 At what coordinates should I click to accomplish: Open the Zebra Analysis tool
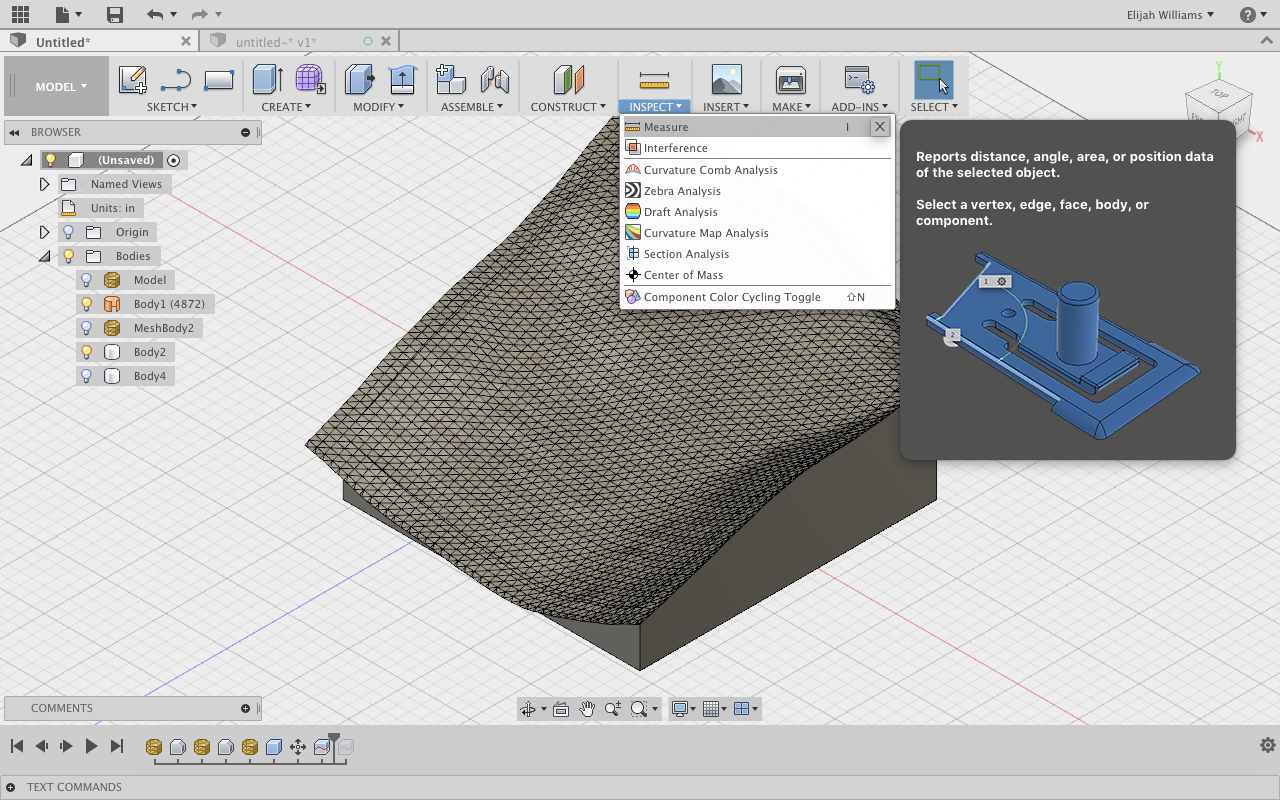coord(680,190)
